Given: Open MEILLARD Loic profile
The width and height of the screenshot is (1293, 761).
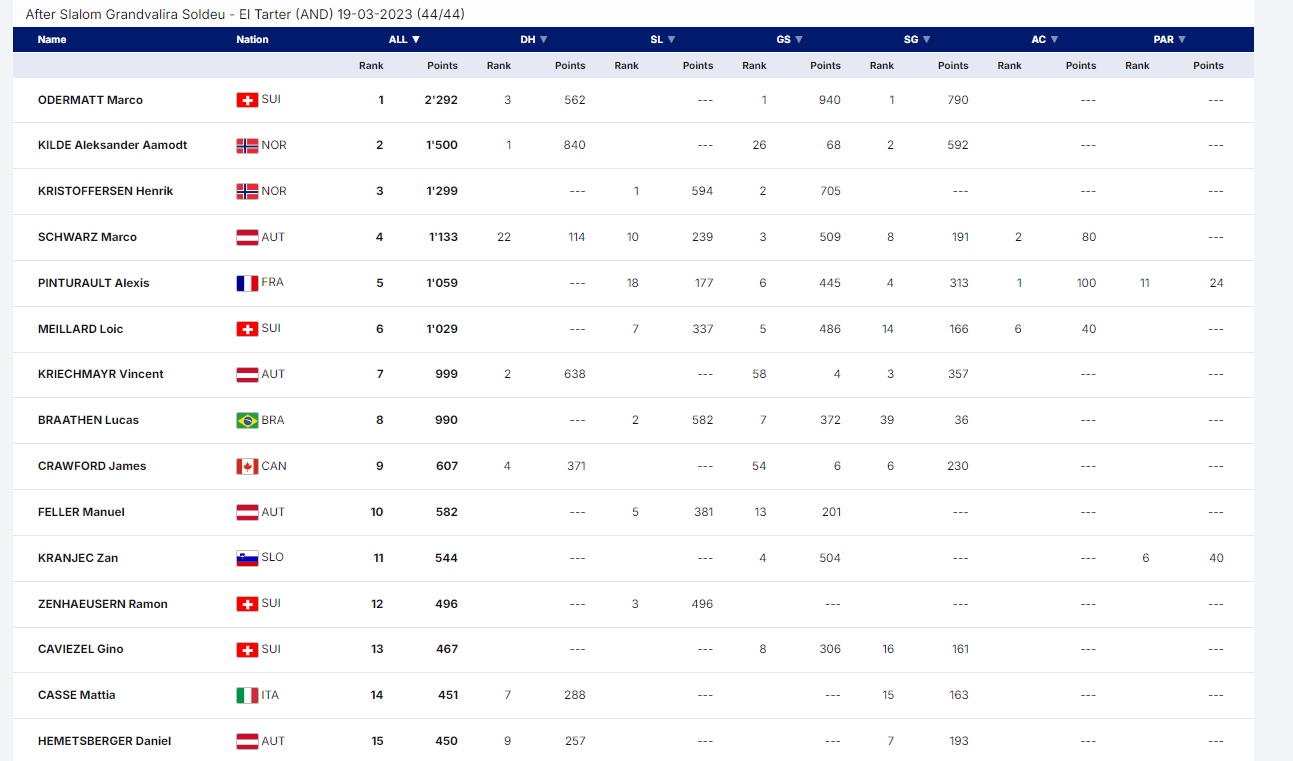Looking at the screenshot, I should coord(80,329).
